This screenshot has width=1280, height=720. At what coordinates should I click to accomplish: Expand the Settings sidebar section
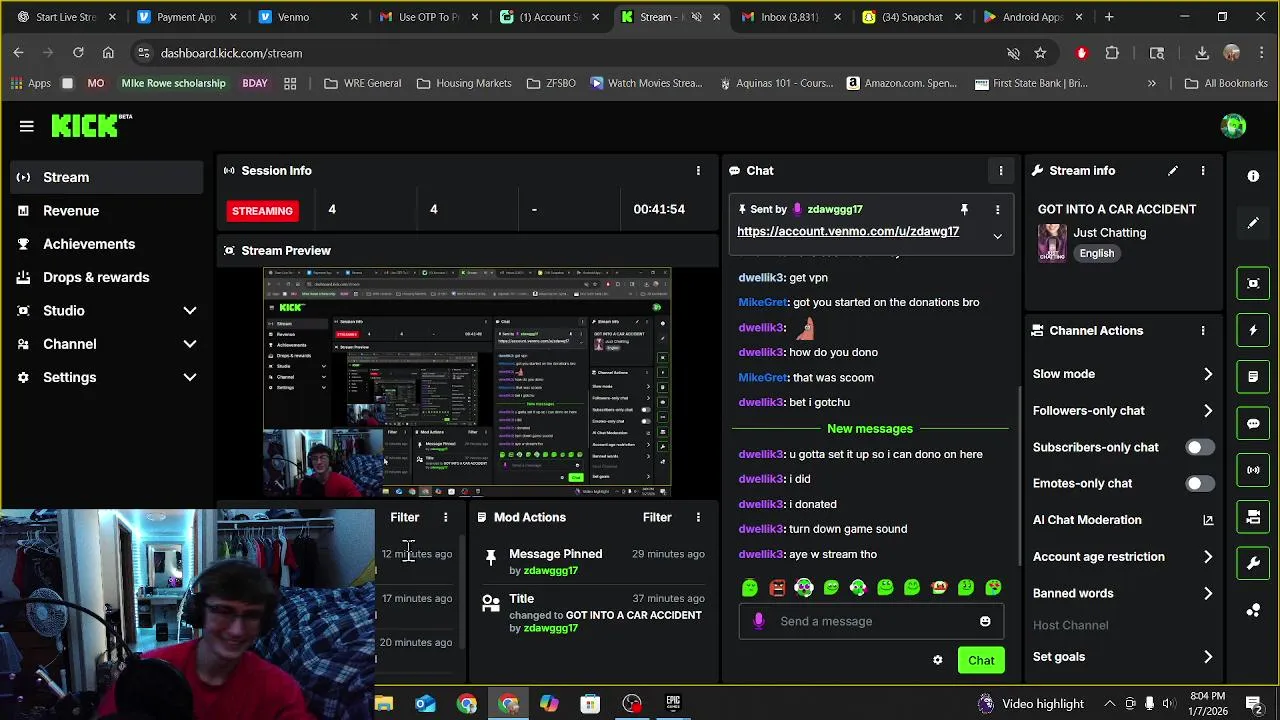190,377
